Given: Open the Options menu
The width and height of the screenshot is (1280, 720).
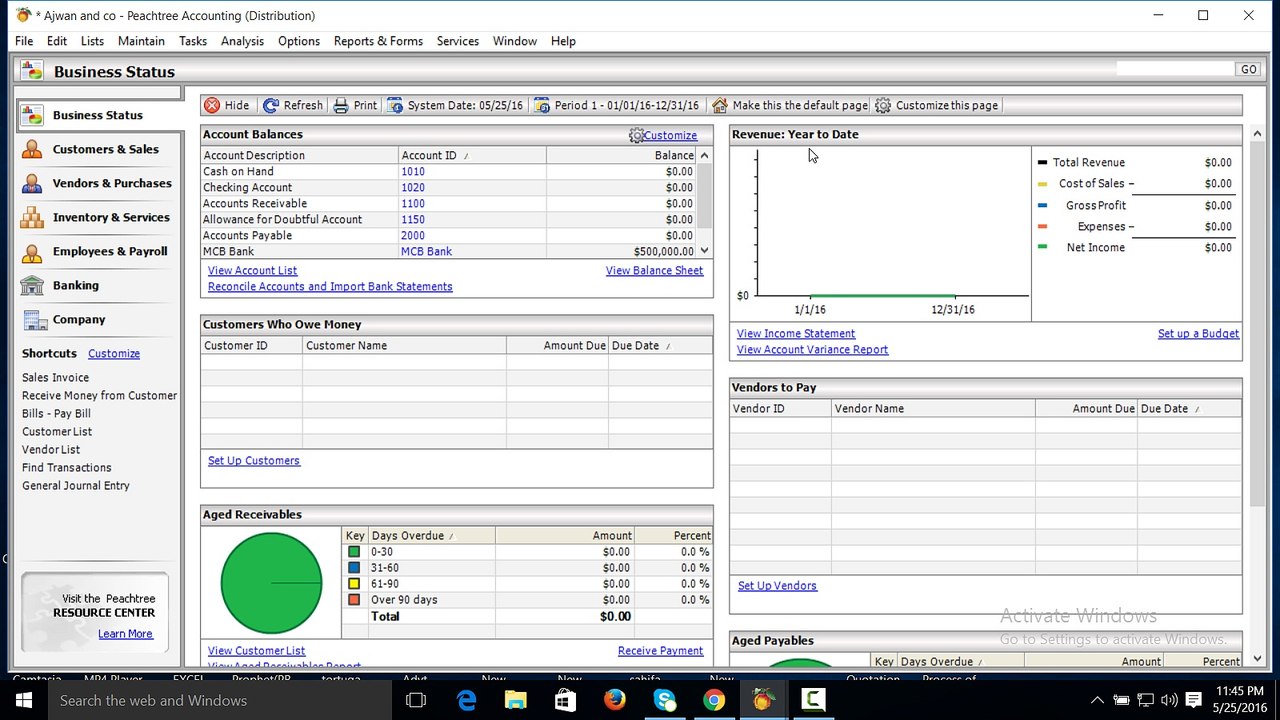Looking at the screenshot, I should point(299,41).
